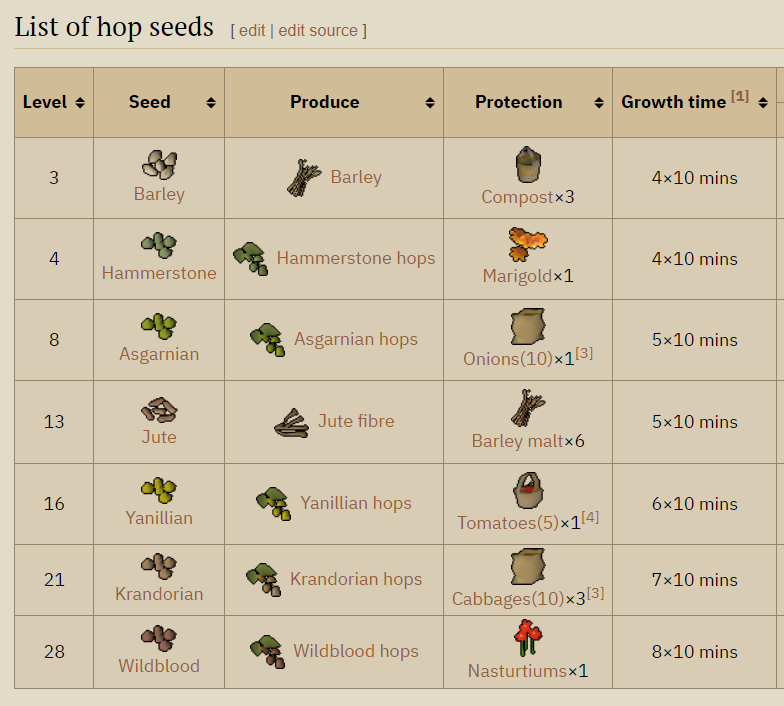Click the Barley seed icon

159,164
